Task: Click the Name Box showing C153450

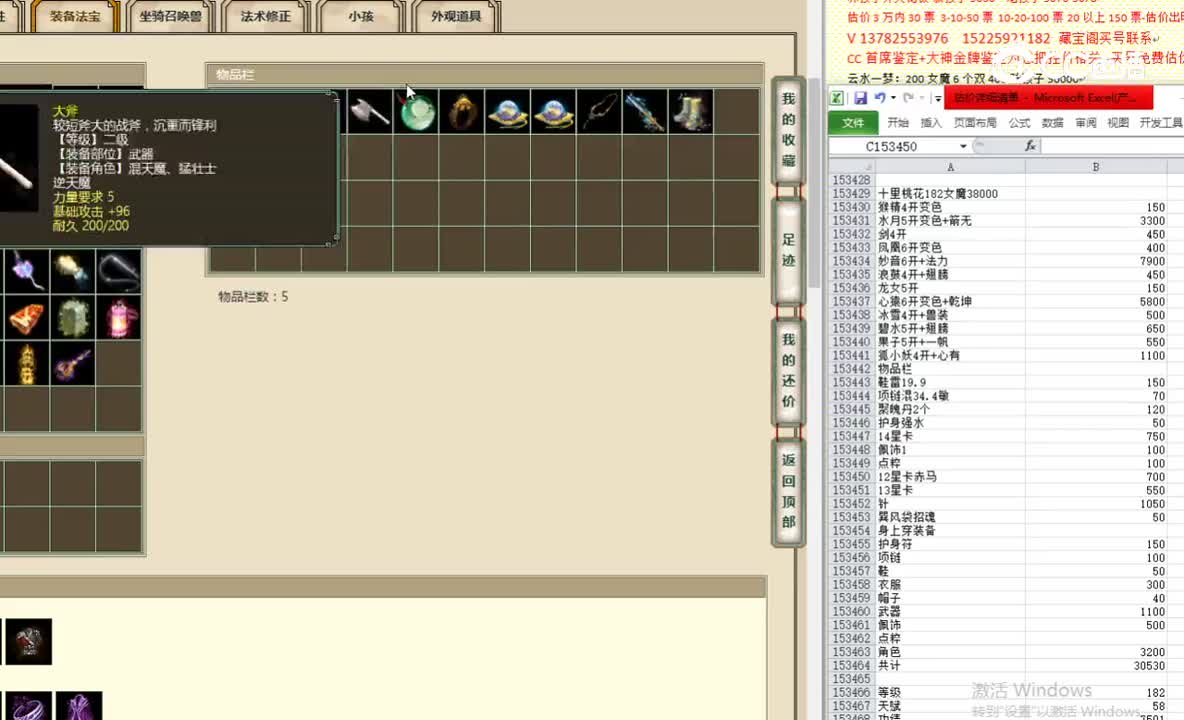Action: click(x=893, y=146)
